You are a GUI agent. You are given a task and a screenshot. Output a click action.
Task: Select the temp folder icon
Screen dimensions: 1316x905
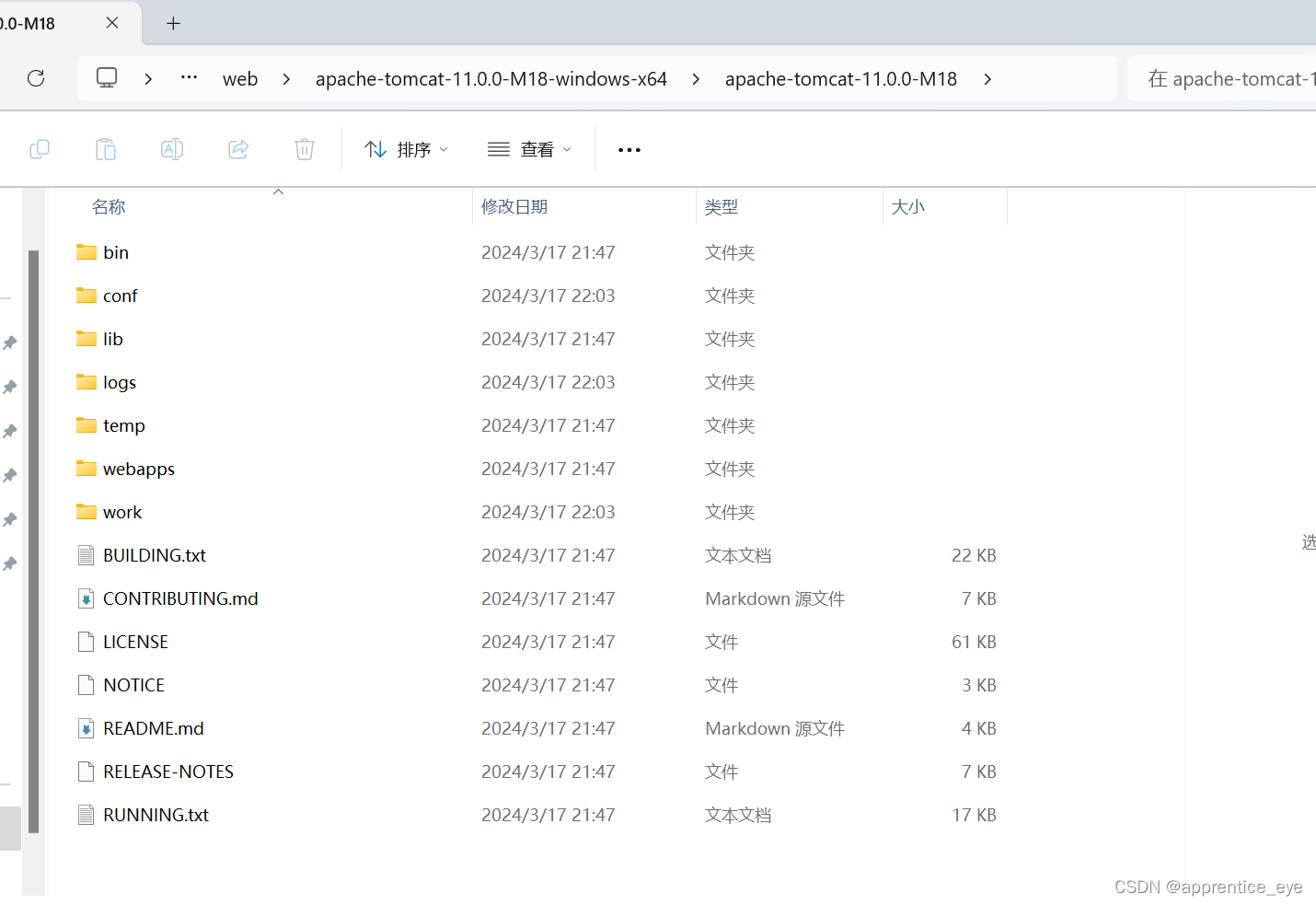(x=87, y=425)
